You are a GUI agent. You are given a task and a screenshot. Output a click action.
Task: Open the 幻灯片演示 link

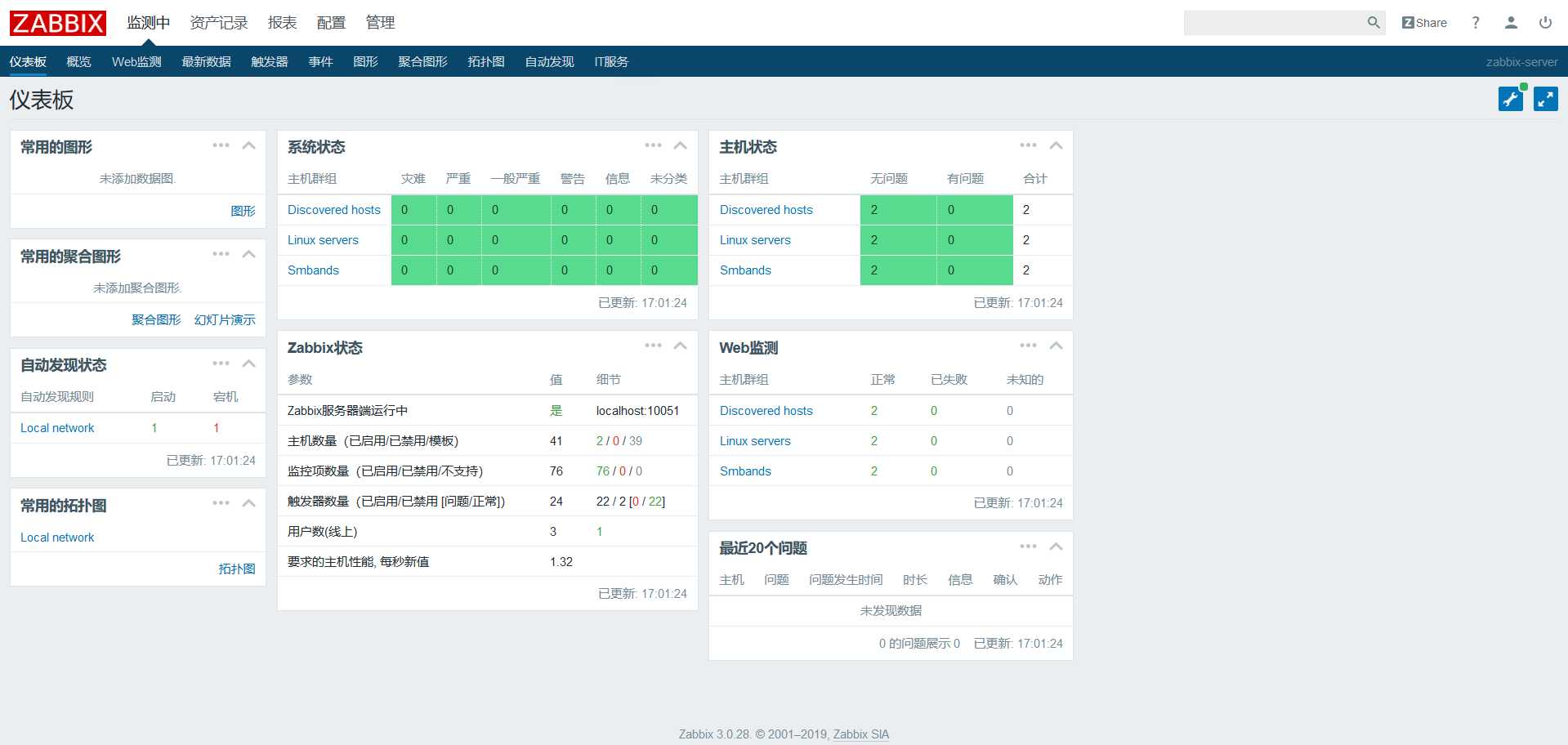[x=225, y=319]
